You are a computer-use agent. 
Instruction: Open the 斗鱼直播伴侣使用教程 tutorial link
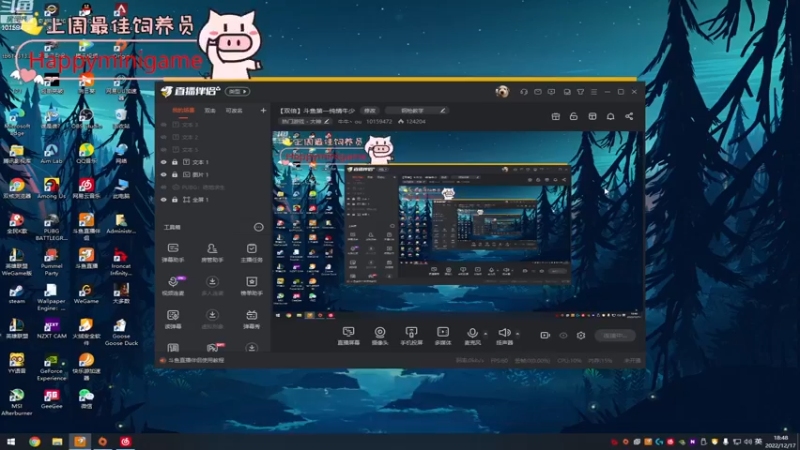[196, 360]
